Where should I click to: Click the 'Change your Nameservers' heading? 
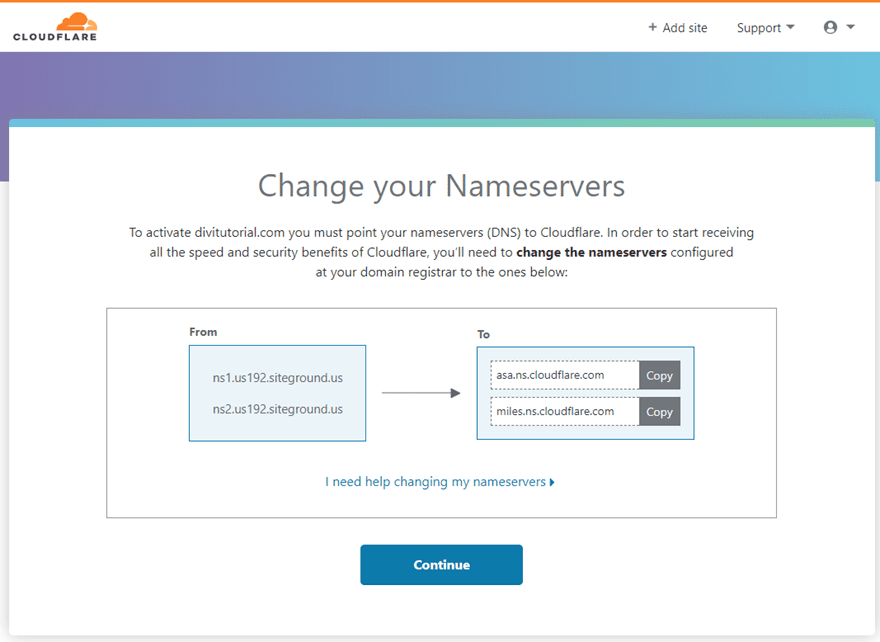[x=441, y=186]
